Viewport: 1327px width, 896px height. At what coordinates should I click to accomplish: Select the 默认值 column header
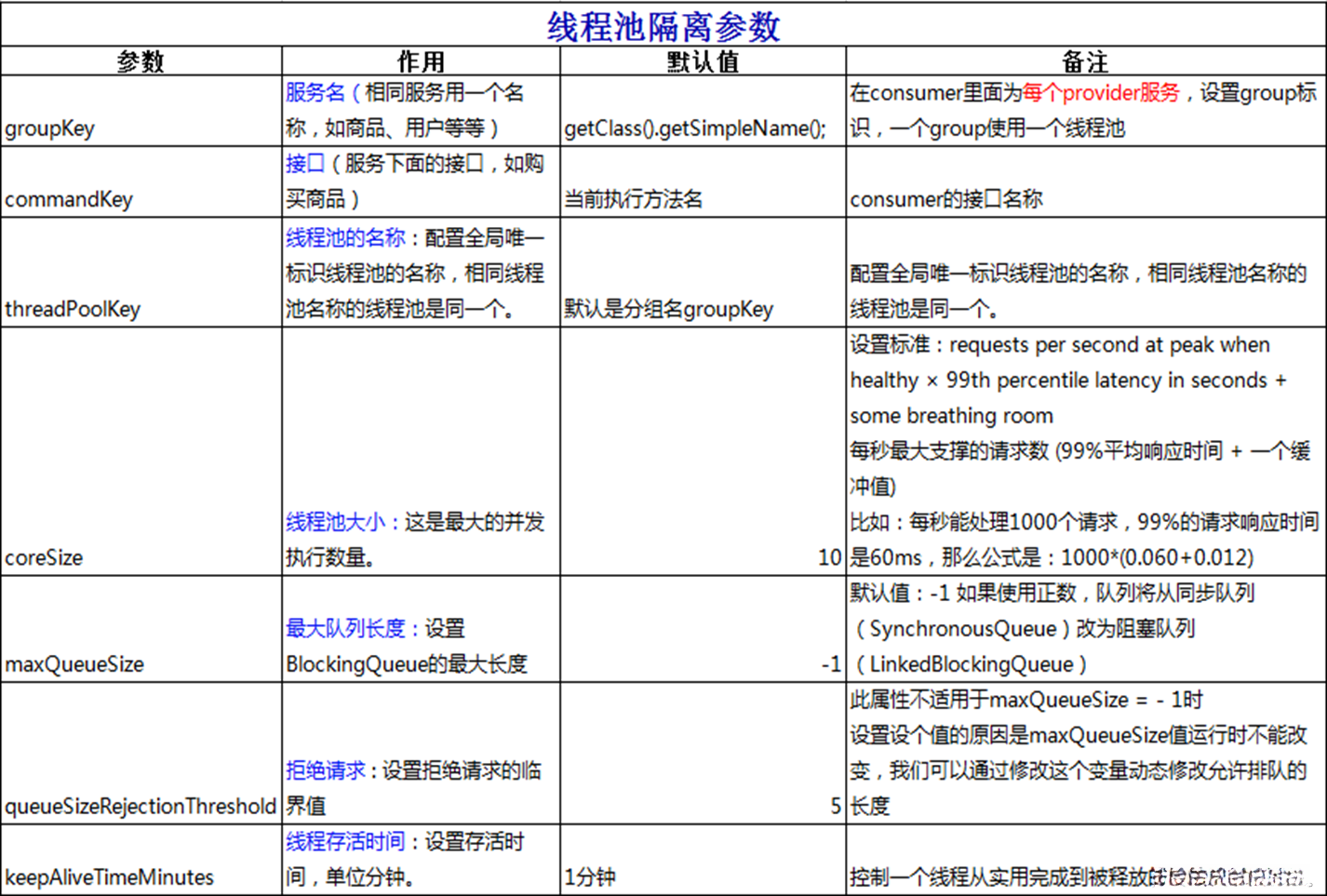pyautogui.click(x=702, y=61)
